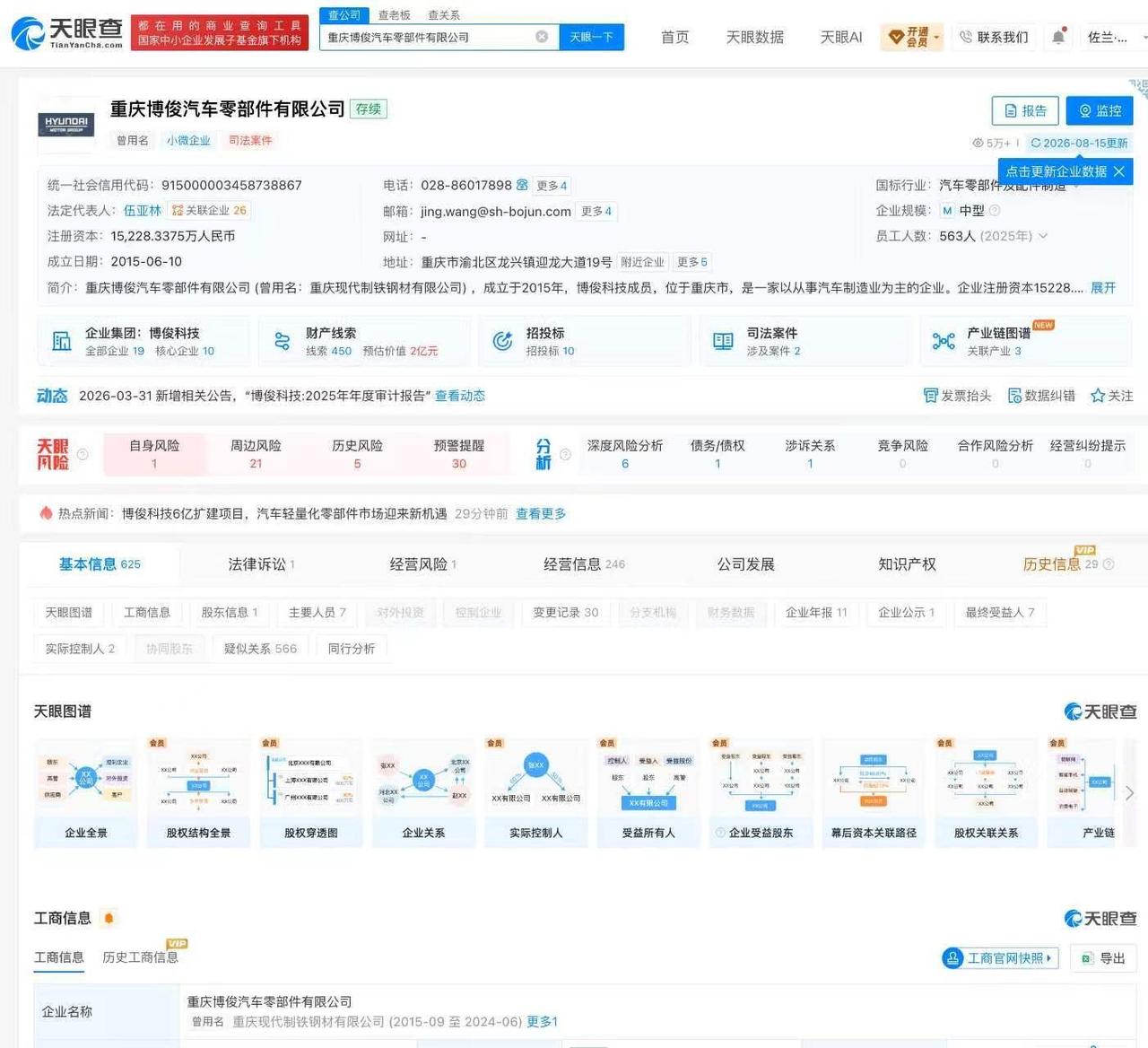Open legal representative 伍亚林 link
The image size is (1148, 1048).
pos(143,211)
